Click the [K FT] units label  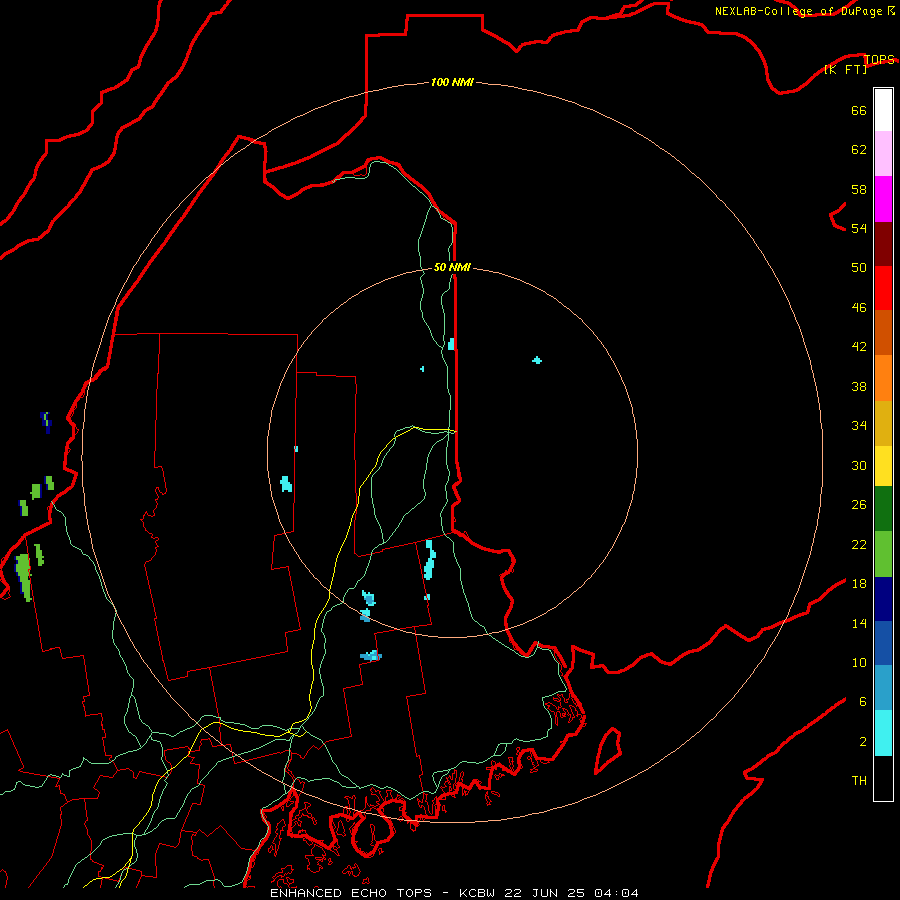[x=845, y=69]
